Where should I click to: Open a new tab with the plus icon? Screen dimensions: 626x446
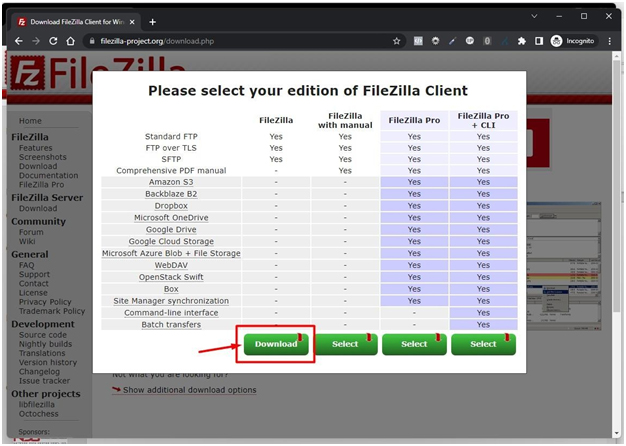[x=153, y=22]
